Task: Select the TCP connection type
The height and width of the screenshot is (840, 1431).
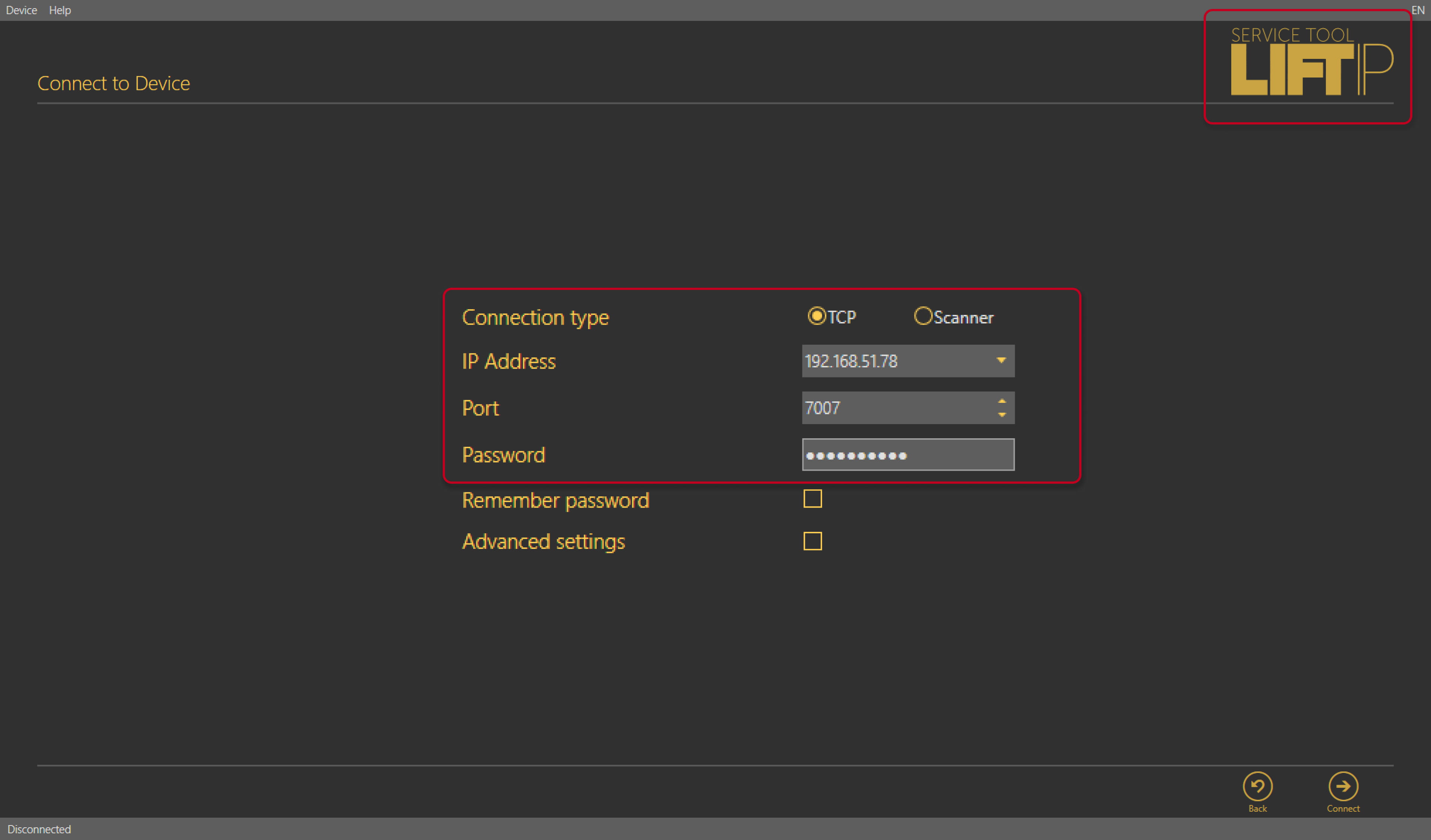Action: click(816, 316)
